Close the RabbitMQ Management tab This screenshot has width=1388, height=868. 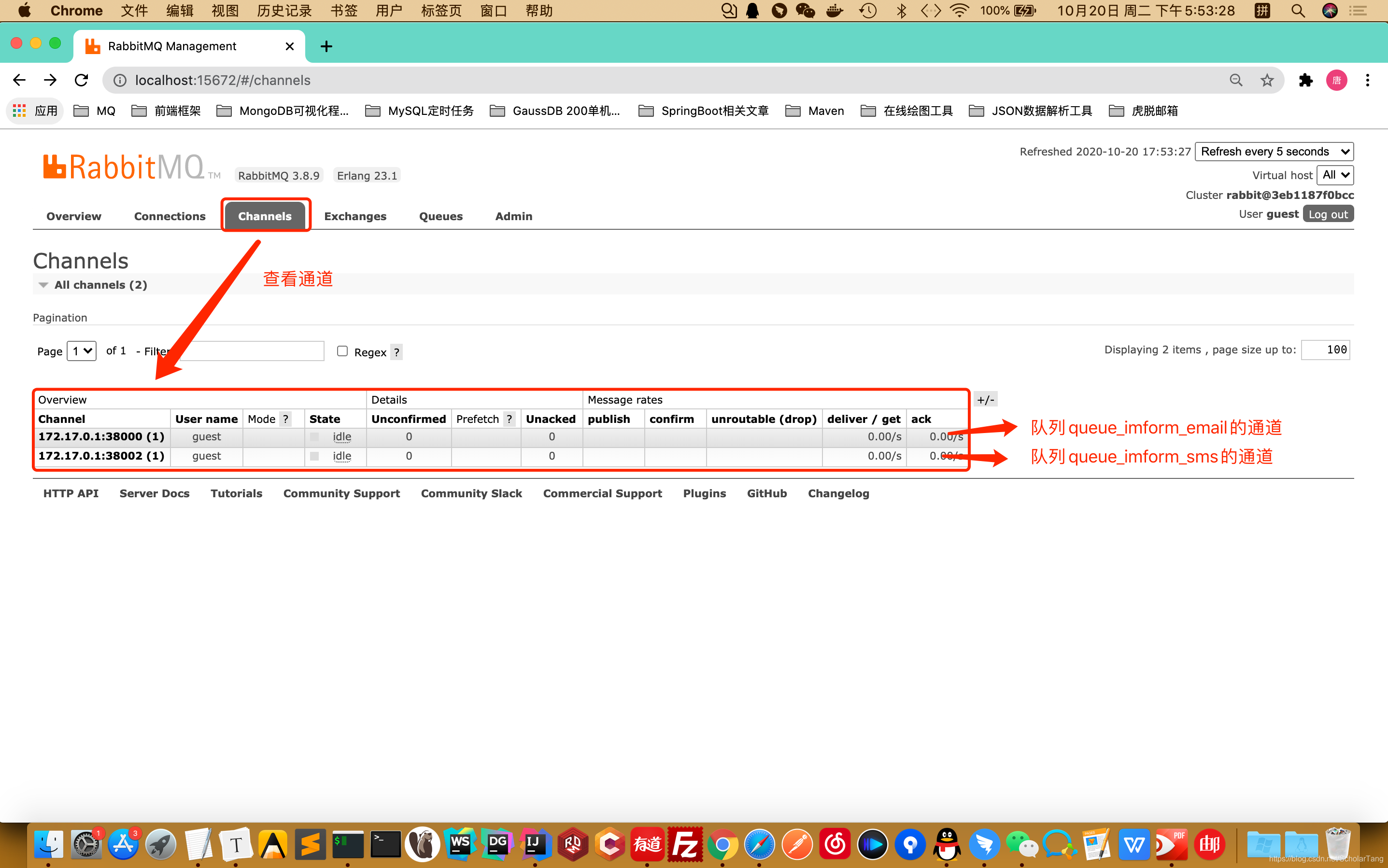pos(290,46)
